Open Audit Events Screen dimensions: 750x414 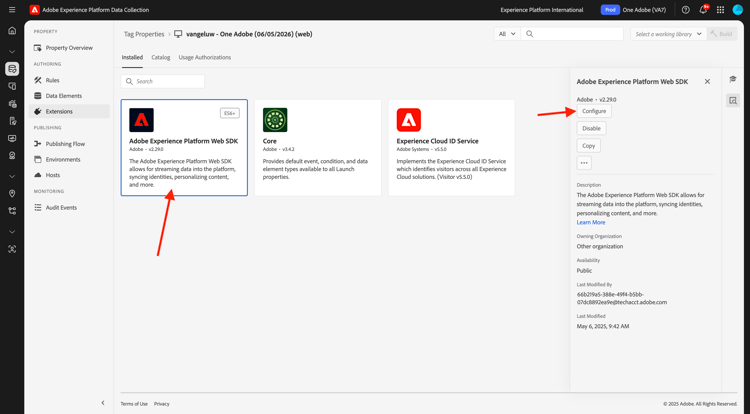(x=69, y=207)
